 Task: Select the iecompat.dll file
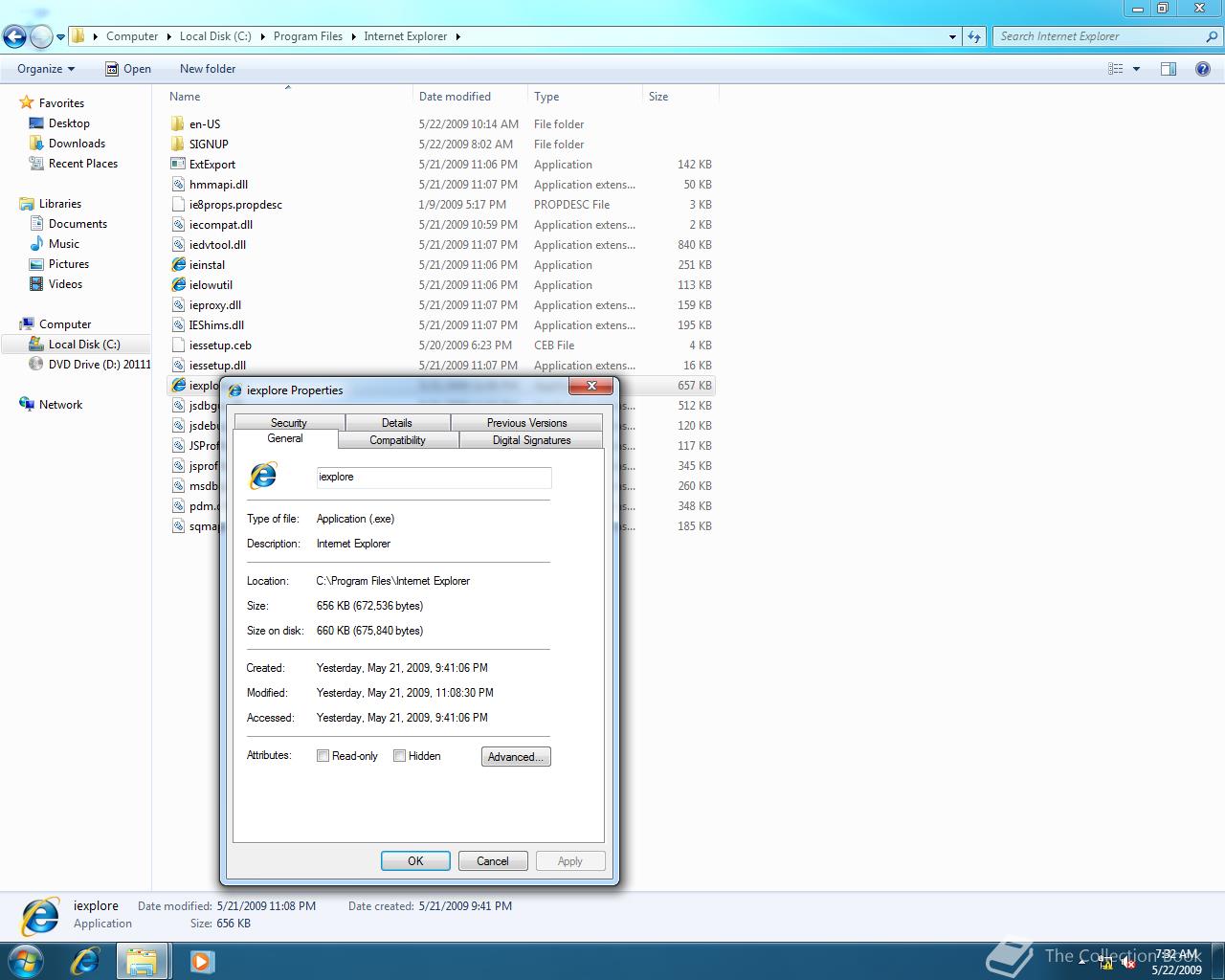[221, 225]
